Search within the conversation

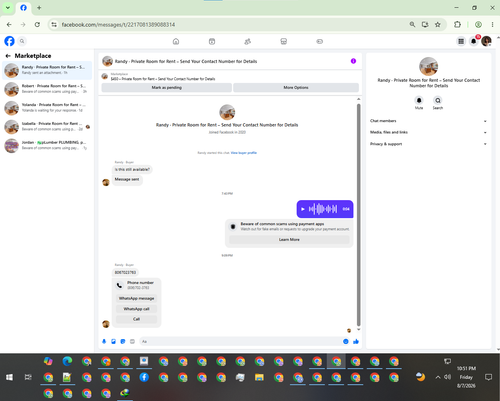coord(438,100)
